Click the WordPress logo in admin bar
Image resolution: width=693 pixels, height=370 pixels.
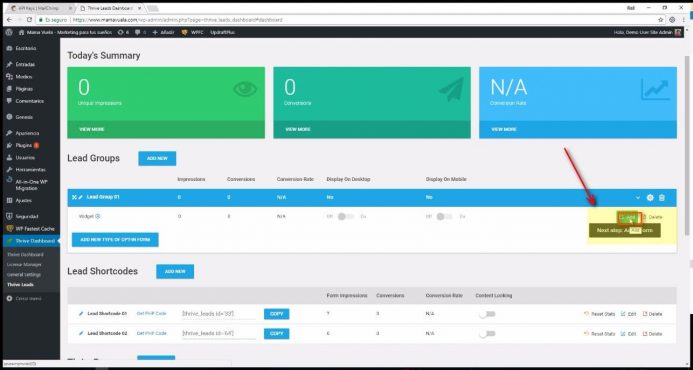pyautogui.click(x=9, y=32)
